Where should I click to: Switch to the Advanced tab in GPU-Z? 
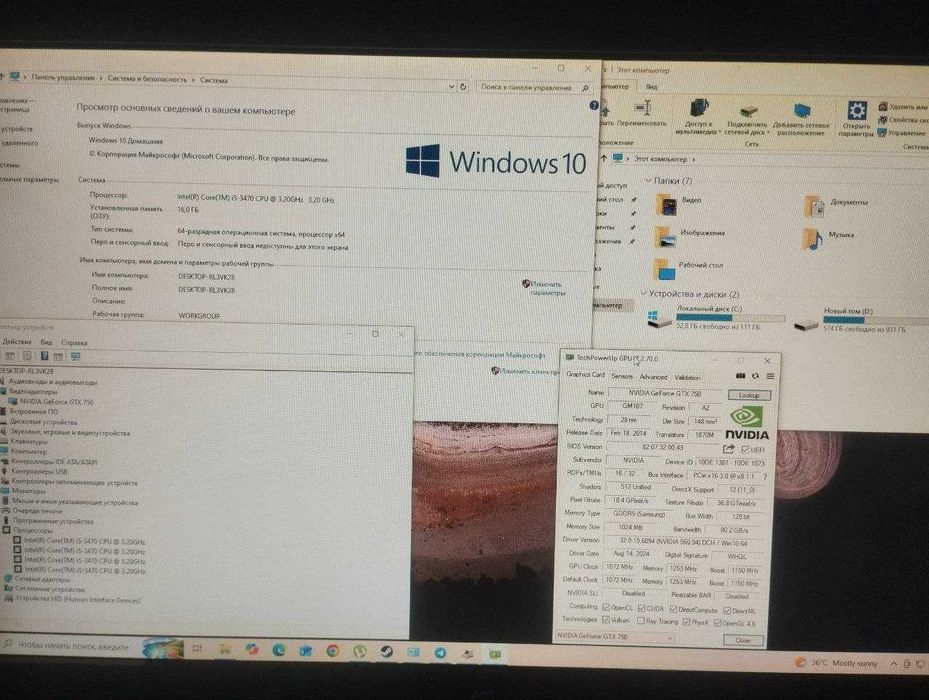(653, 376)
